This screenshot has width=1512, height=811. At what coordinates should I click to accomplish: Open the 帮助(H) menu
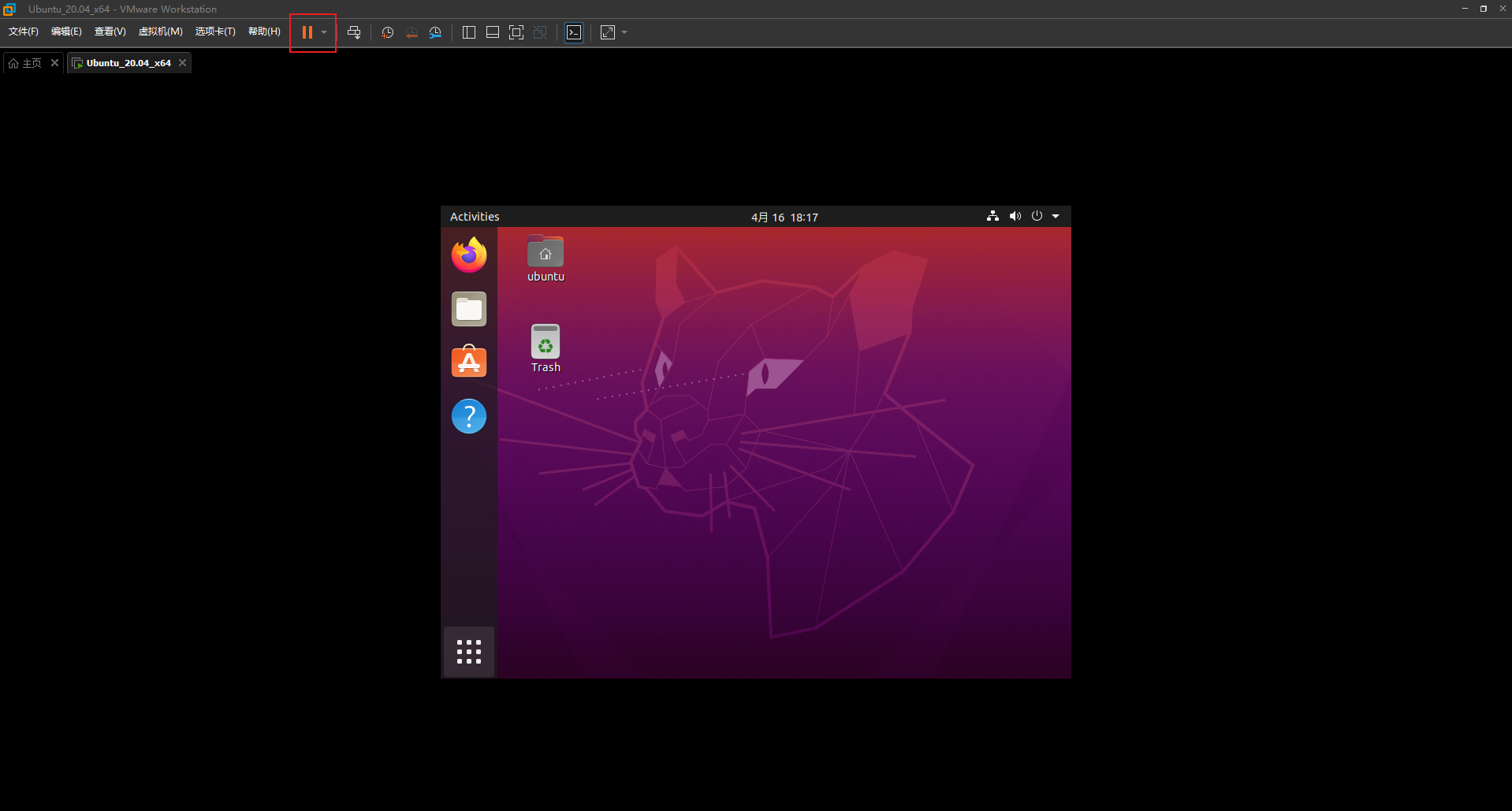point(264,32)
